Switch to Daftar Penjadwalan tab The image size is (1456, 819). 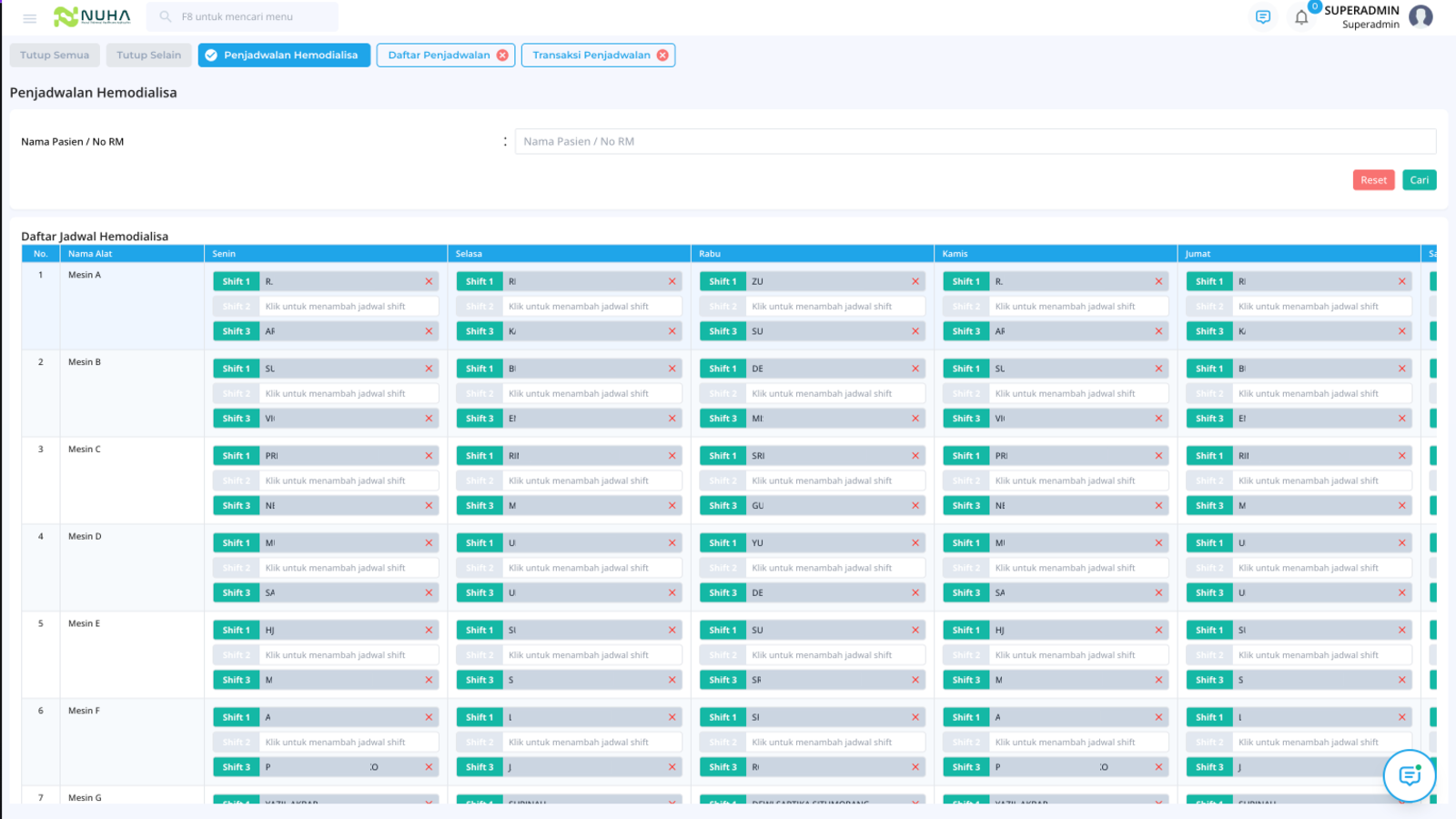(439, 56)
